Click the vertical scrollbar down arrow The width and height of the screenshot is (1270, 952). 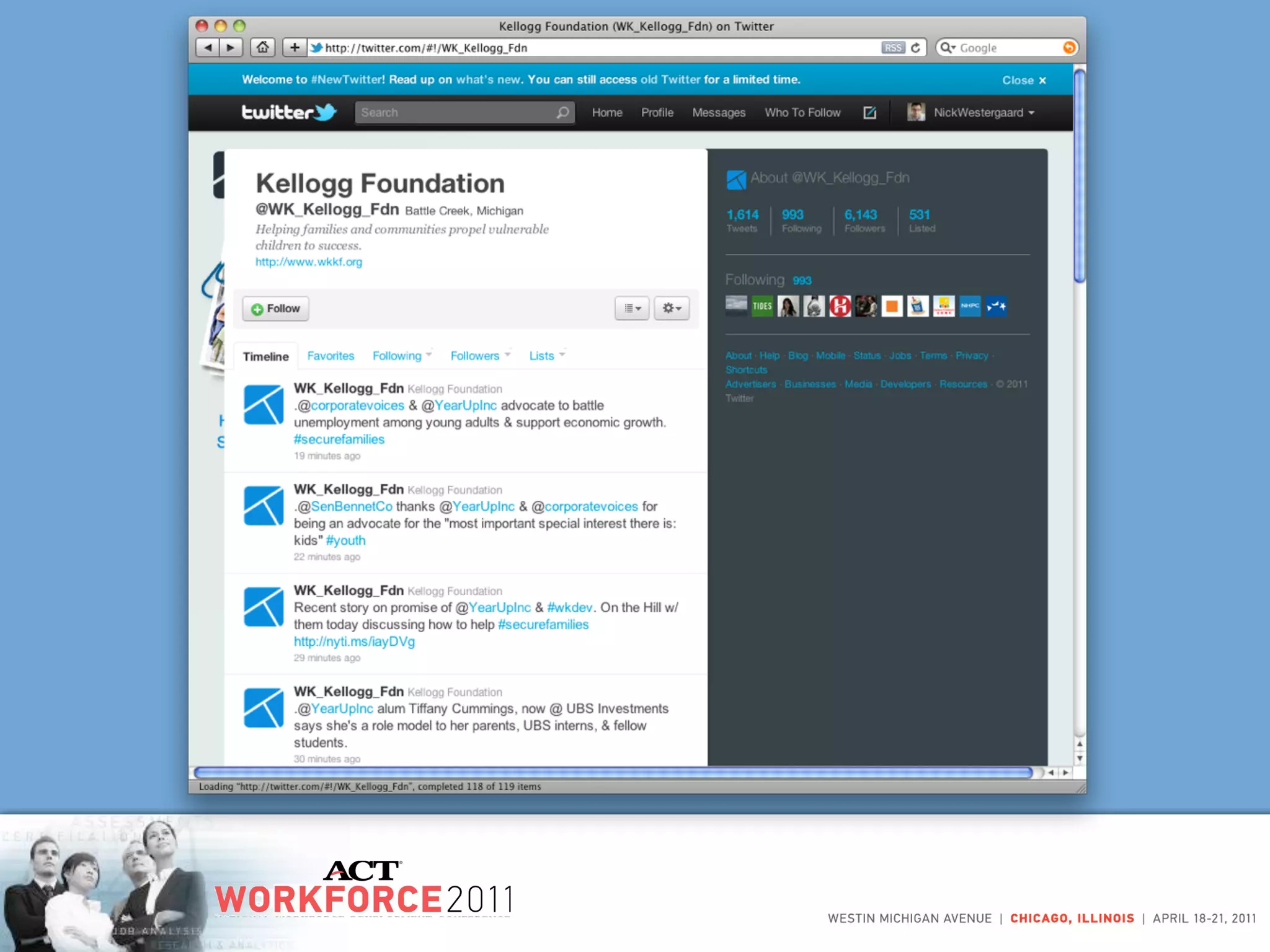click(1080, 758)
